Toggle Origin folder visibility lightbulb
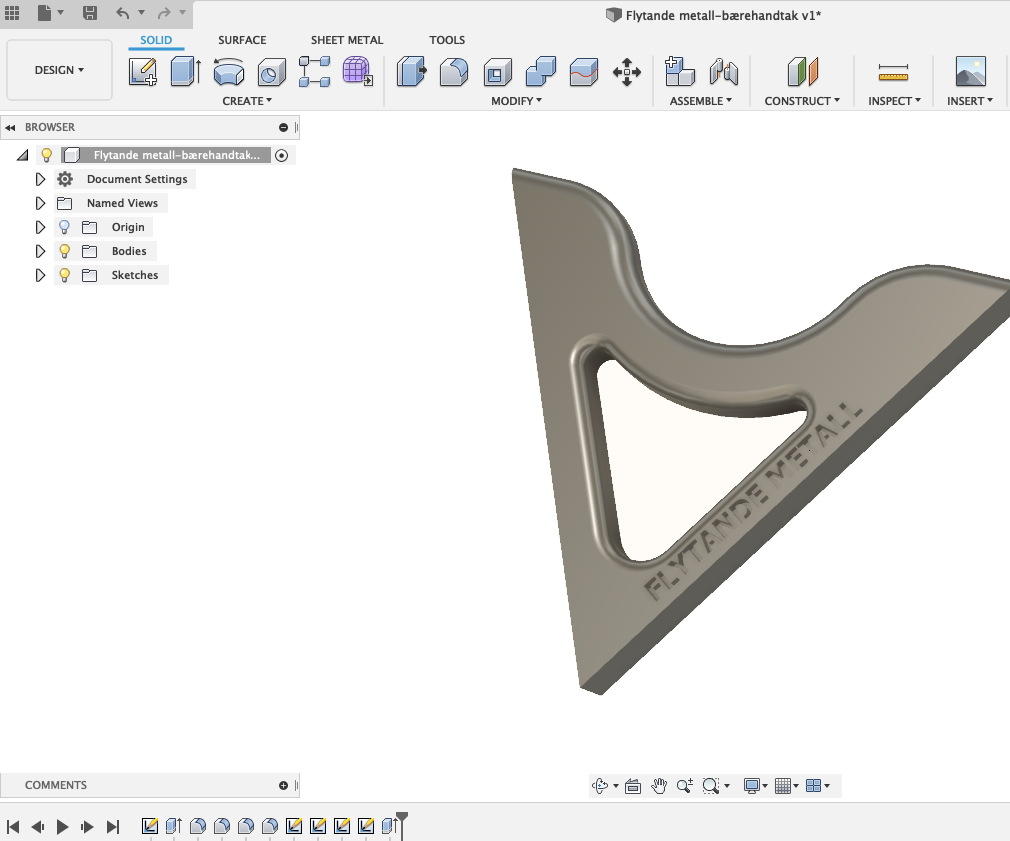Viewport: 1010px width, 841px height. 64,227
